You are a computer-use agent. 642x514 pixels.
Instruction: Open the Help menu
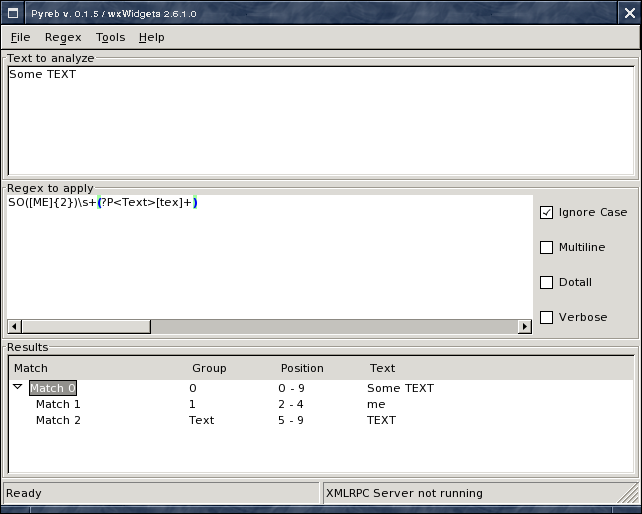pos(152,37)
